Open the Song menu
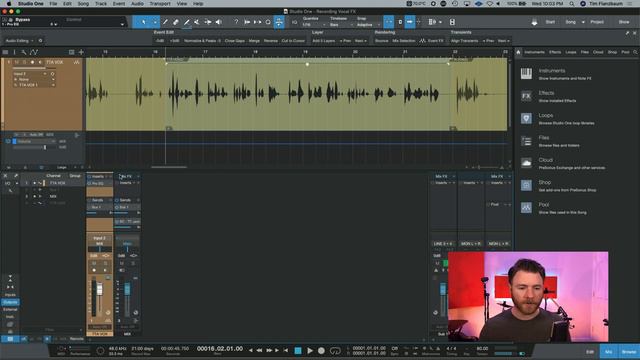The width and height of the screenshot is (640, 360). click(x=83, y=4)
